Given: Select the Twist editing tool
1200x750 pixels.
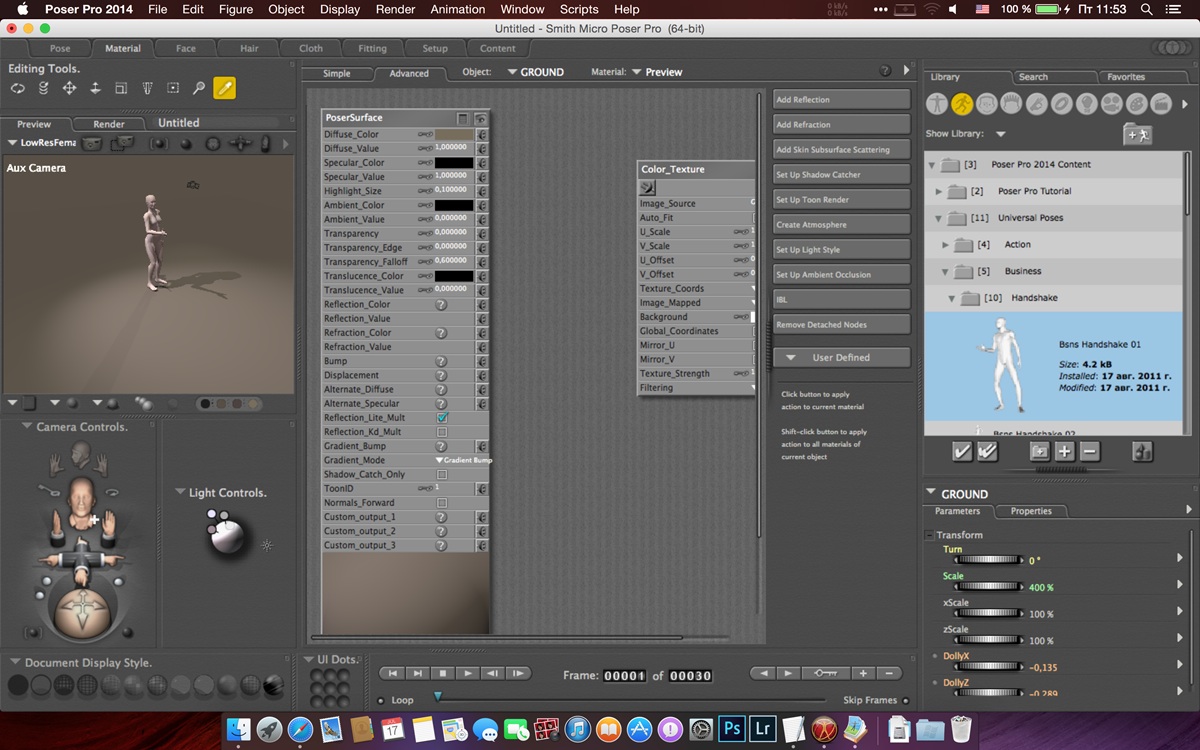Looking at the screenshot, I should 44,89.
